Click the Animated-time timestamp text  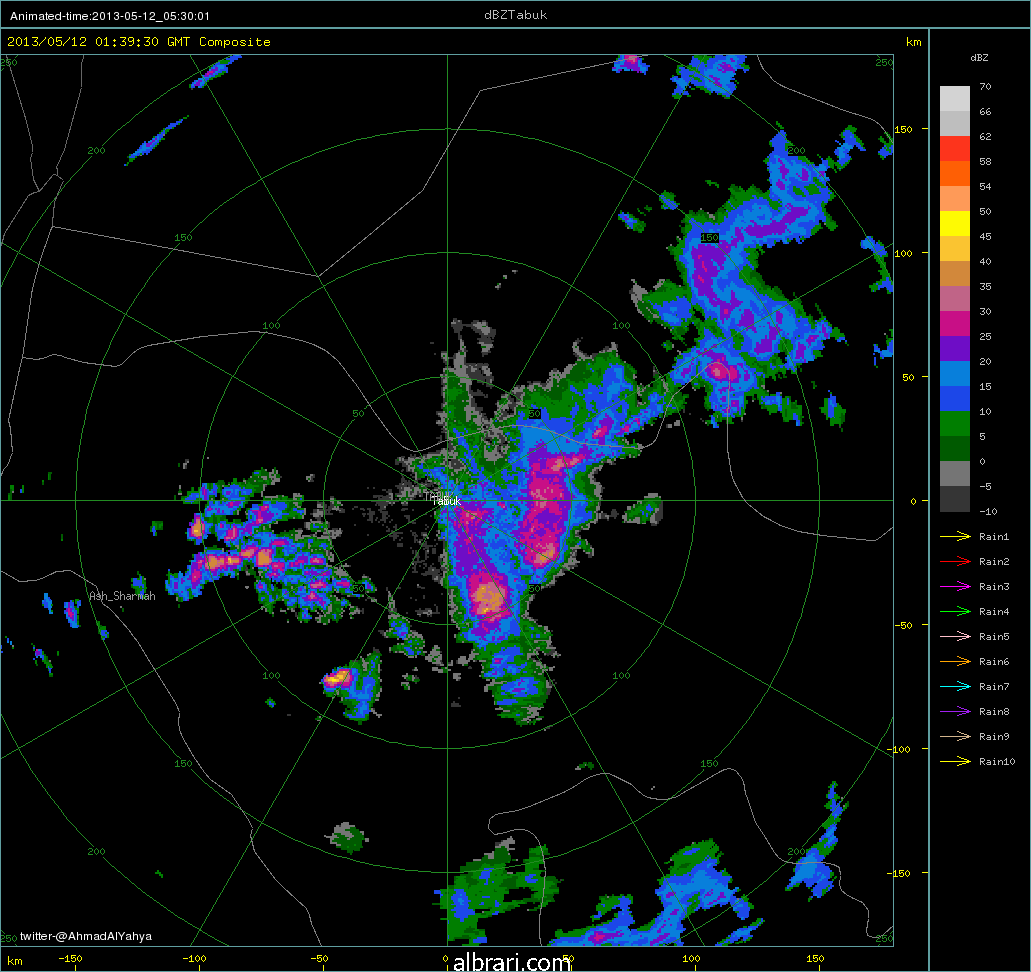pos(110,16)
